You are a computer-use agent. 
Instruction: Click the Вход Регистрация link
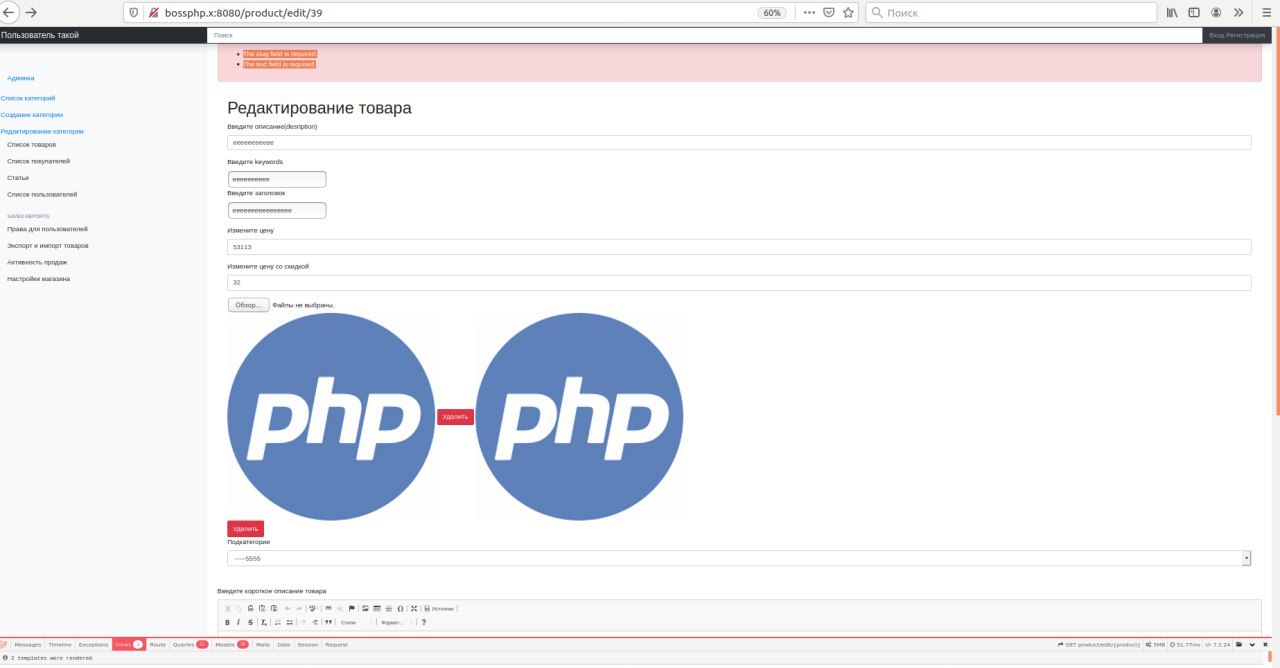point(1236,35)
